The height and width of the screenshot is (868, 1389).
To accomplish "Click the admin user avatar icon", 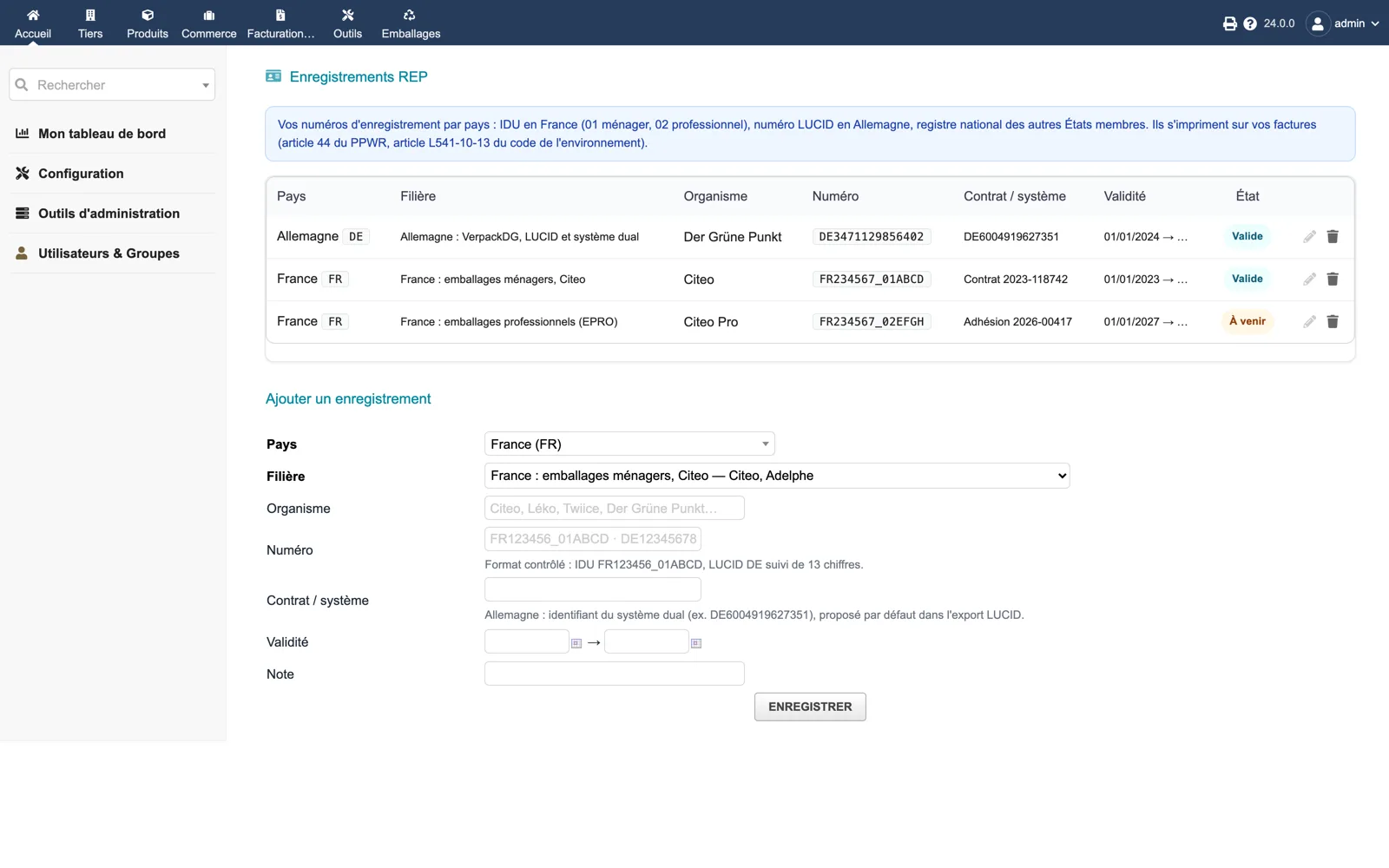I will coord(1318,23).
